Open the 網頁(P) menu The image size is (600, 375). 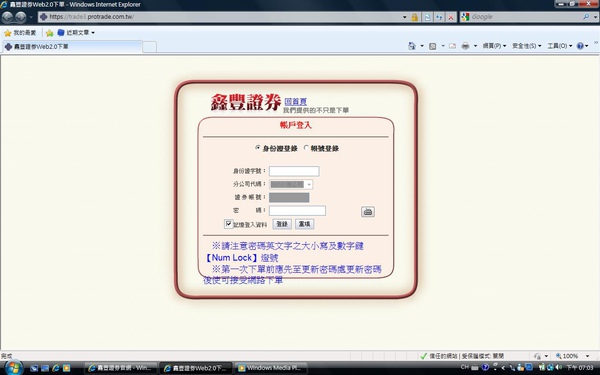click(494, 46)
